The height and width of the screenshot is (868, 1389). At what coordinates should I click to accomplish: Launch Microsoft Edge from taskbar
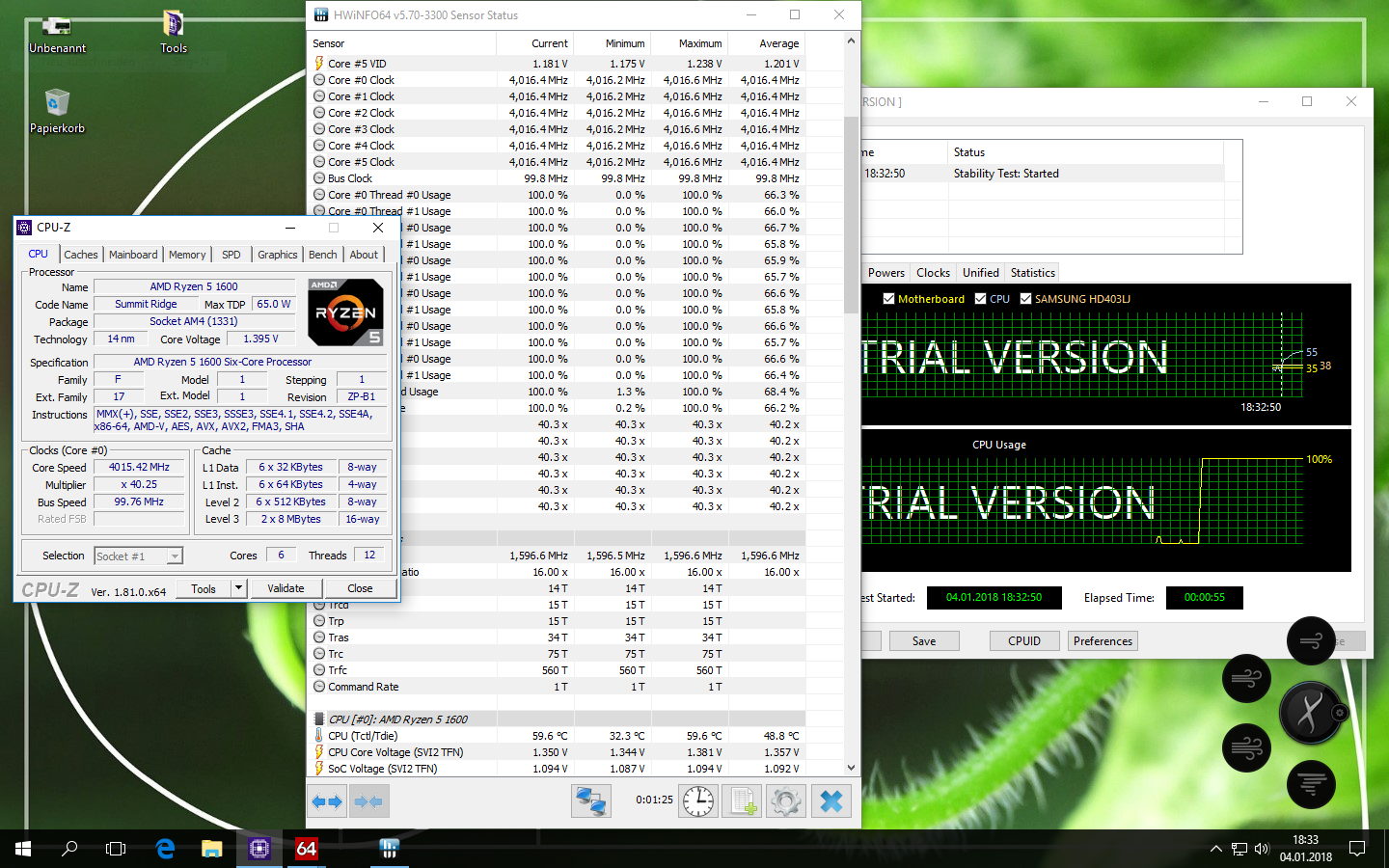[x=165, y=849]
